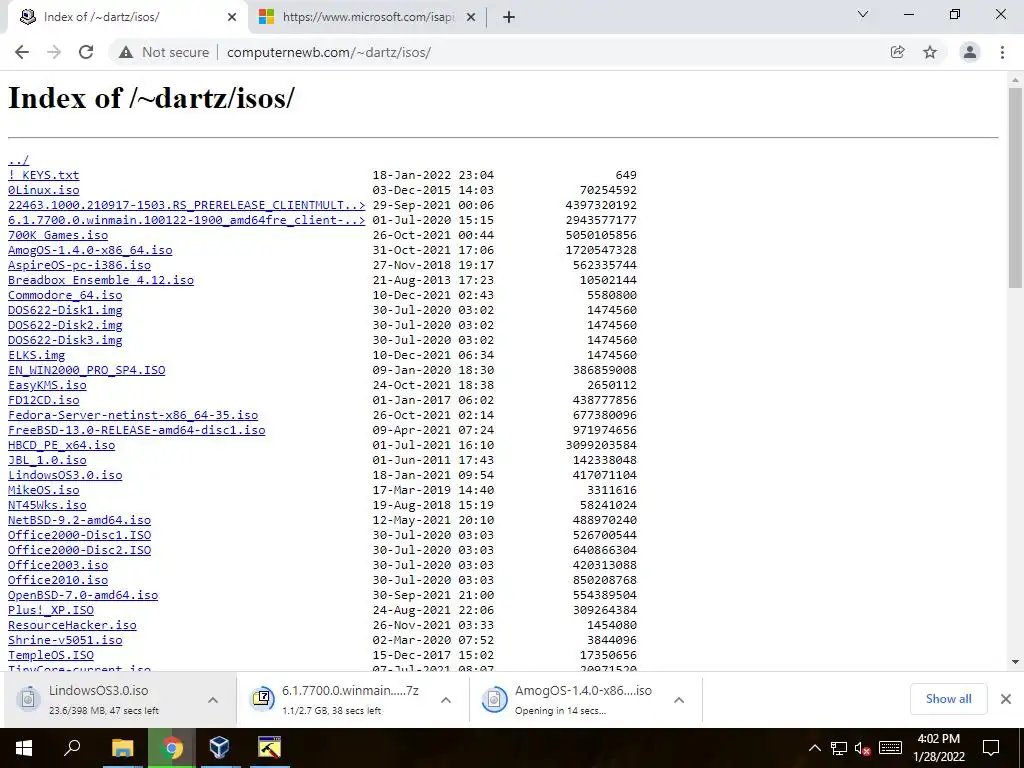Open a new tab with the plus button
1024x768 pixels.
point(509,17)
